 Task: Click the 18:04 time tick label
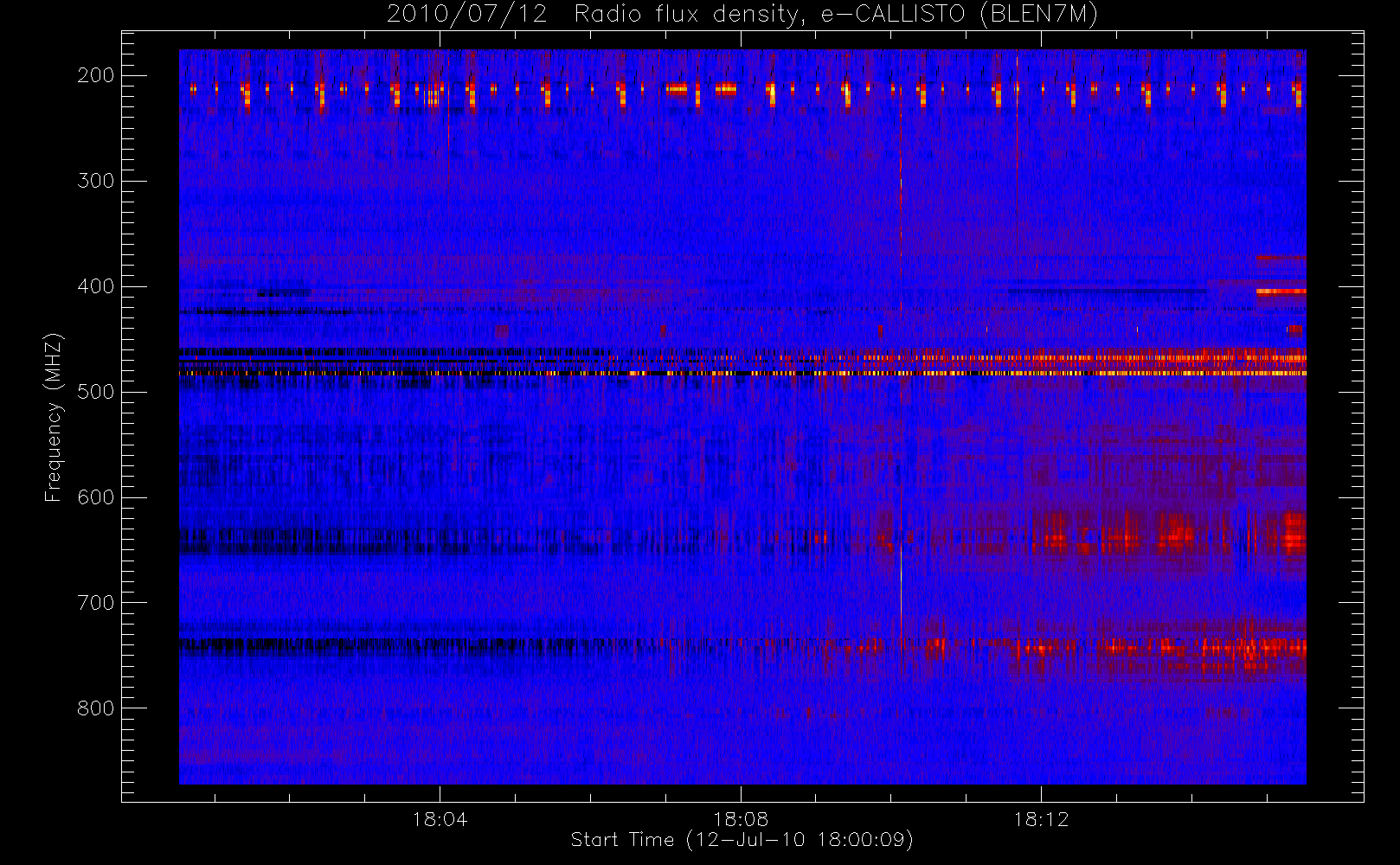pyautogui.click(x=440, y=819)
